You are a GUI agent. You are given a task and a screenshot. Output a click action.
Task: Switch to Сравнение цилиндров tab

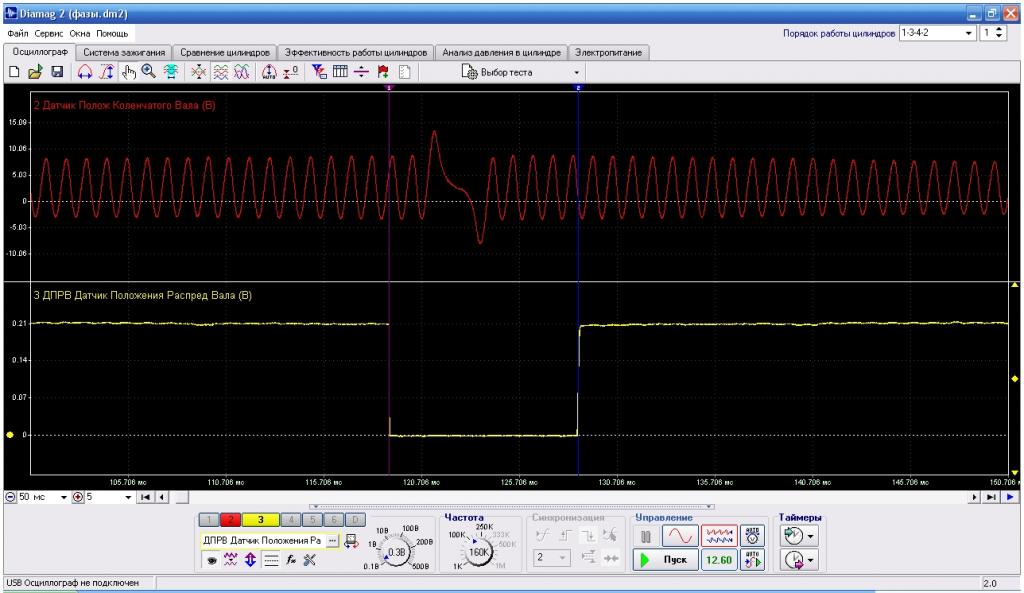pos(225,52)
